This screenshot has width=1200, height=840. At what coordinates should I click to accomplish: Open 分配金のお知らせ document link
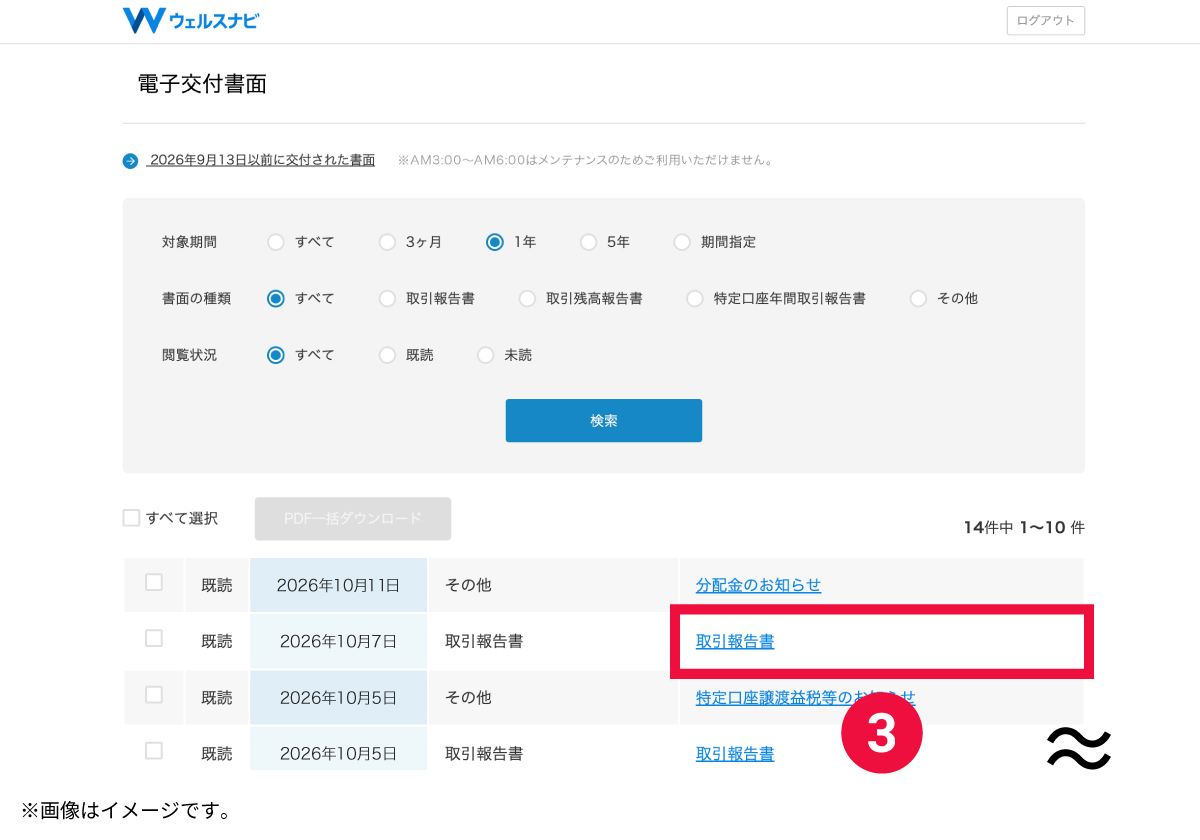(758, 585)
